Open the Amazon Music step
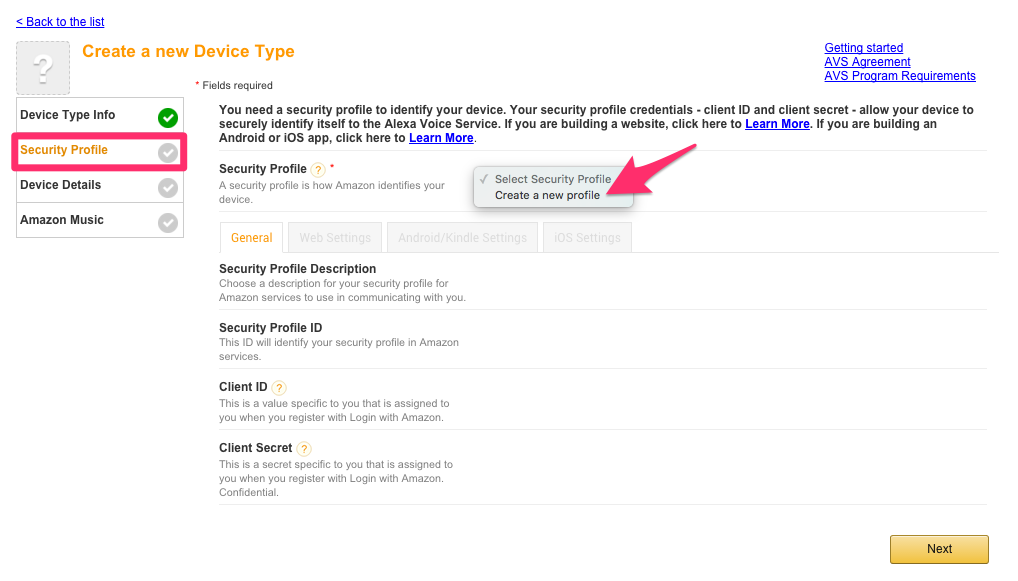This screenshot has width=1018, height=581. [100, 220]
